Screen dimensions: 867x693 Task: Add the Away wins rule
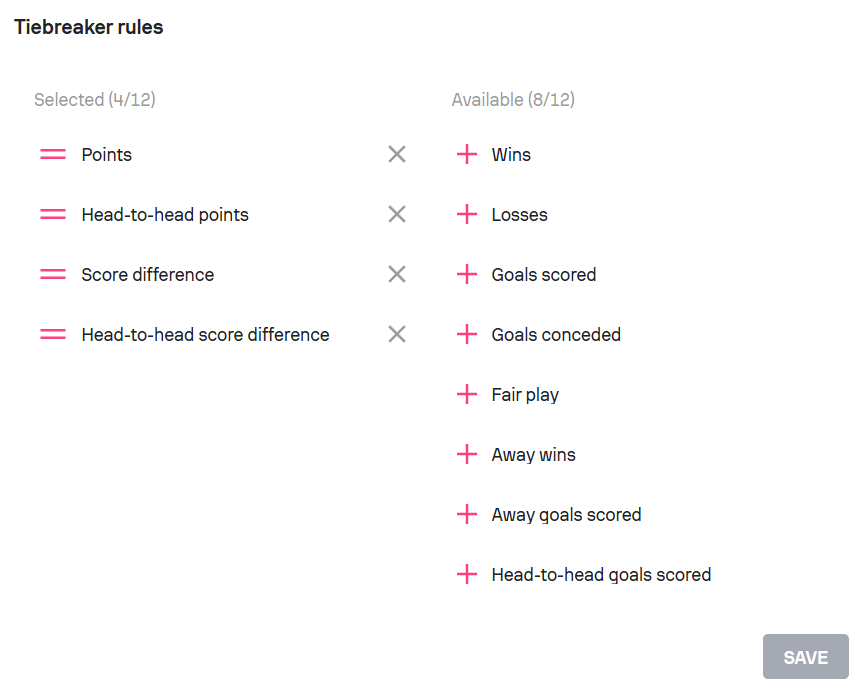click(467, 454)
